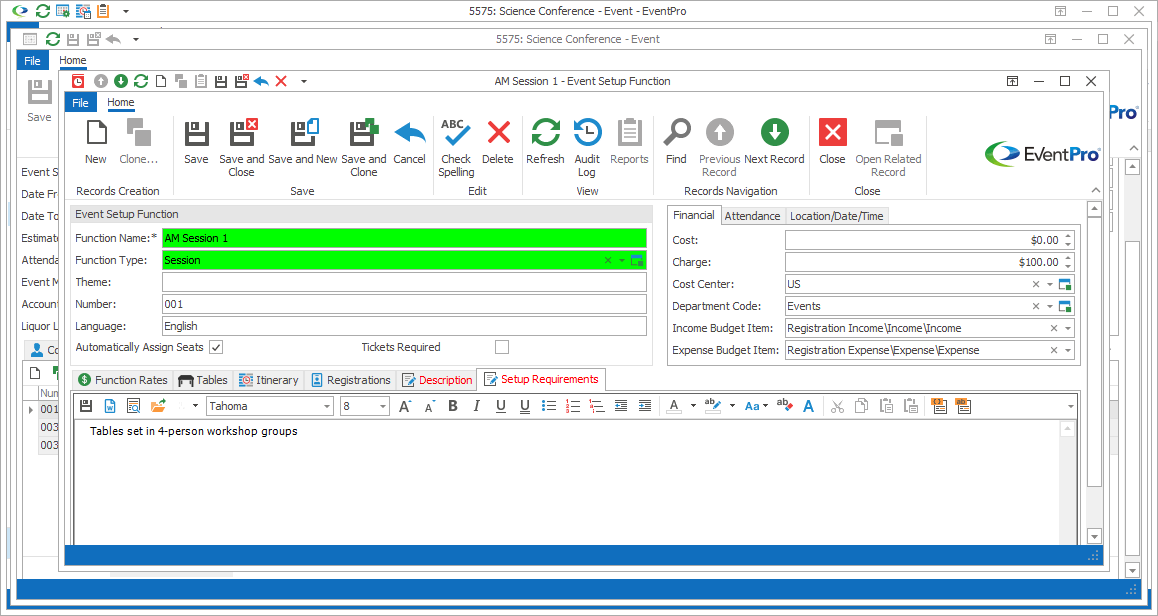The image size is (1158, 616).
Task: Open the Registrations tab
Action: click(x=350, y=380)
